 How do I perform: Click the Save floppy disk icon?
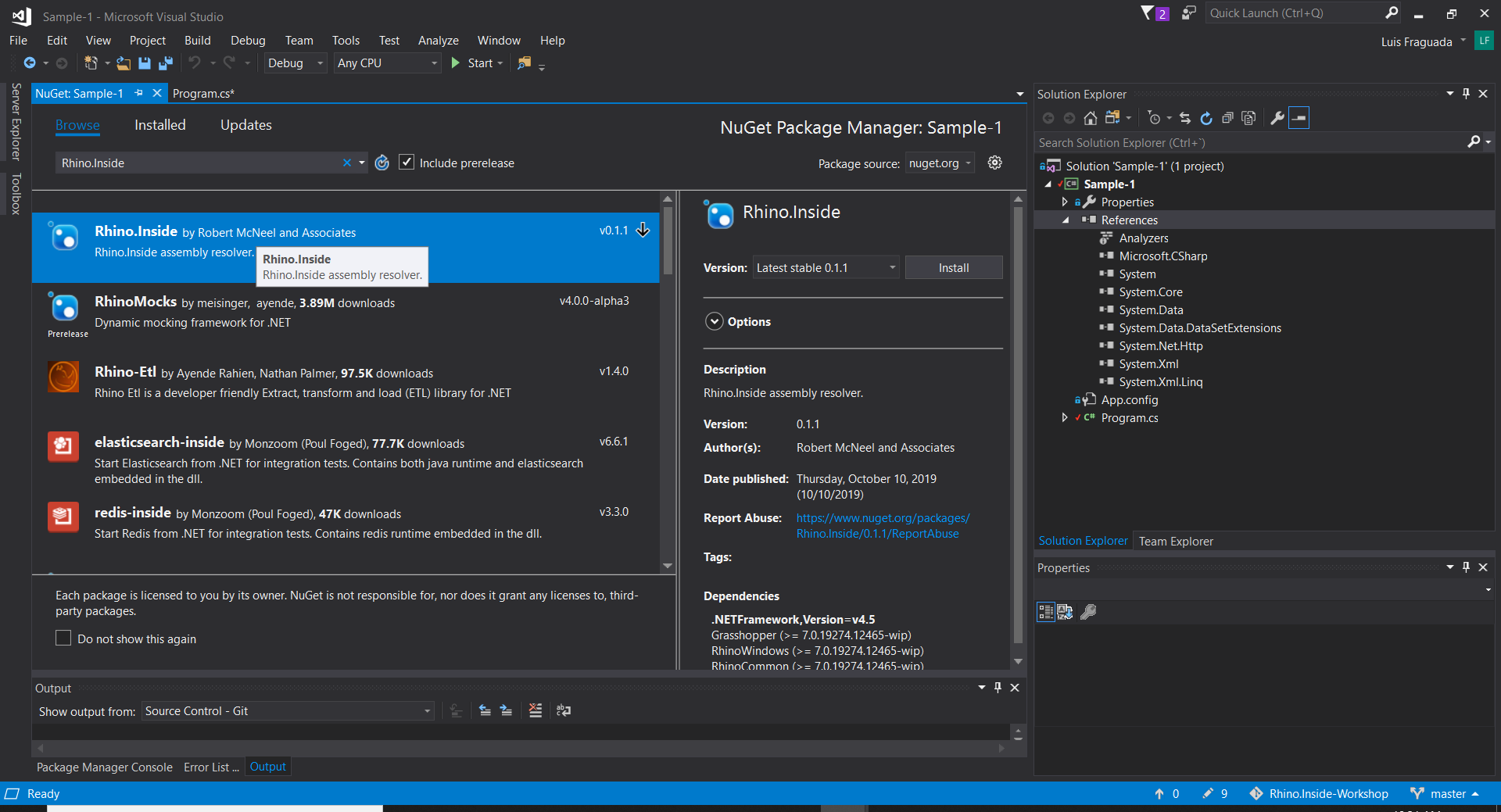click(145, 63)
